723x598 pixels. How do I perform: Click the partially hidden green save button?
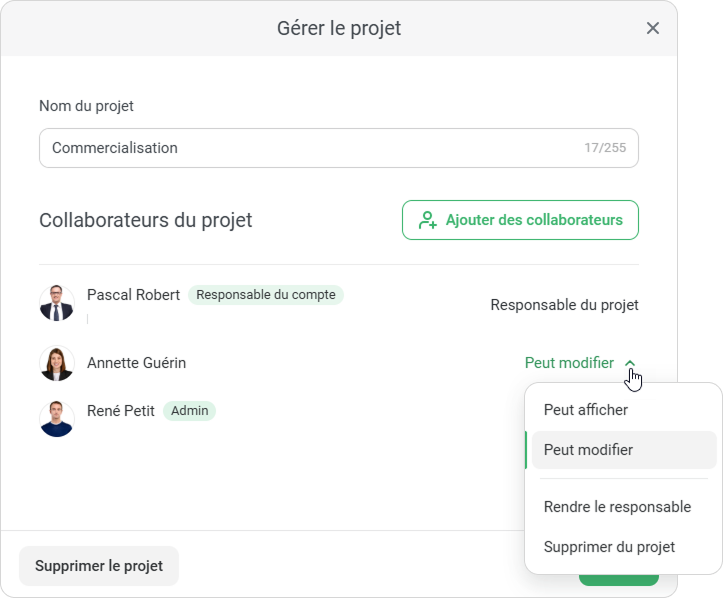(x=618, y=580)
